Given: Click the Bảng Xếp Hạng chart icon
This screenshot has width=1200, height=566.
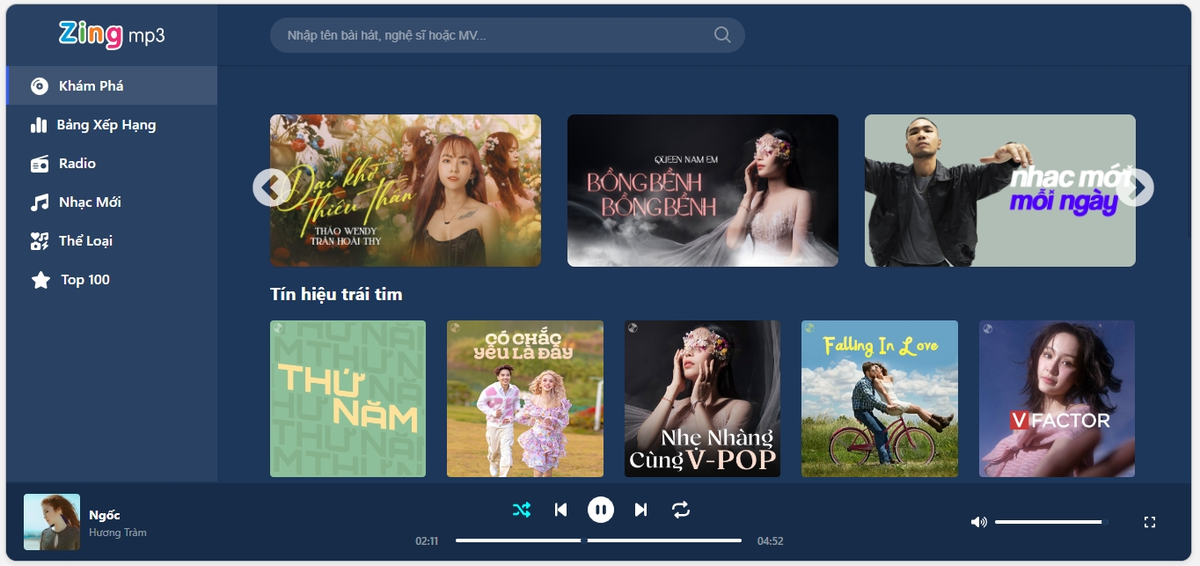Looking at the screenshot, I should click(x=40, y=125).
